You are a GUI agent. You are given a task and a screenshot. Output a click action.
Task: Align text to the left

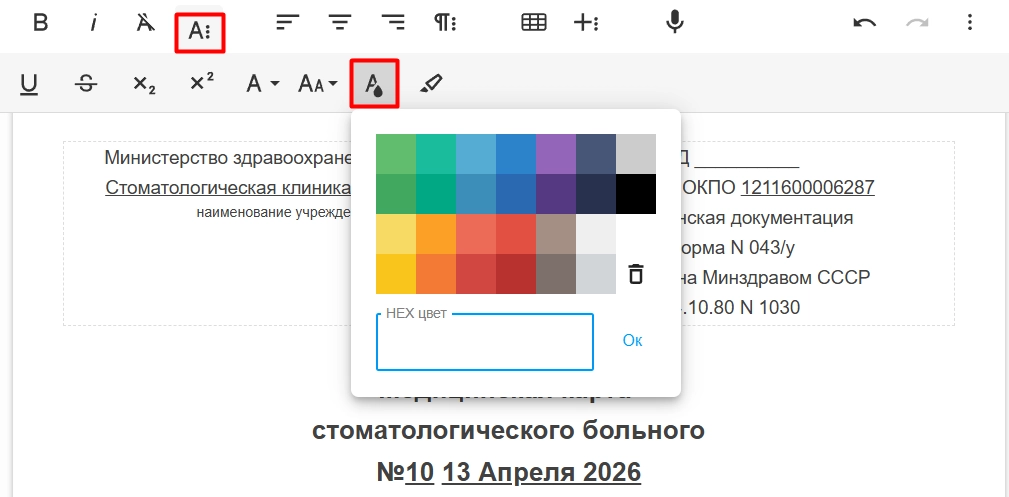[288, 23]
